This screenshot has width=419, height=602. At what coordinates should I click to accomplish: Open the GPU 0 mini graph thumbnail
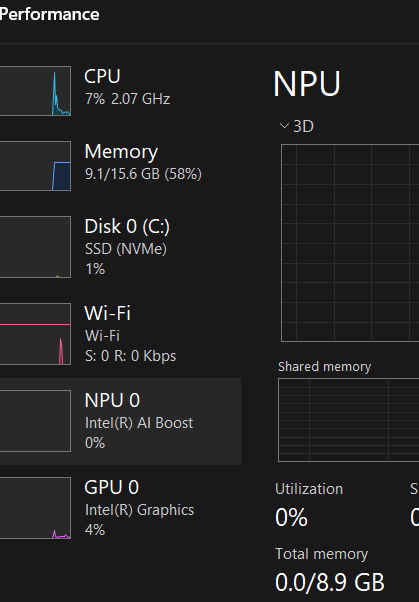35,508
